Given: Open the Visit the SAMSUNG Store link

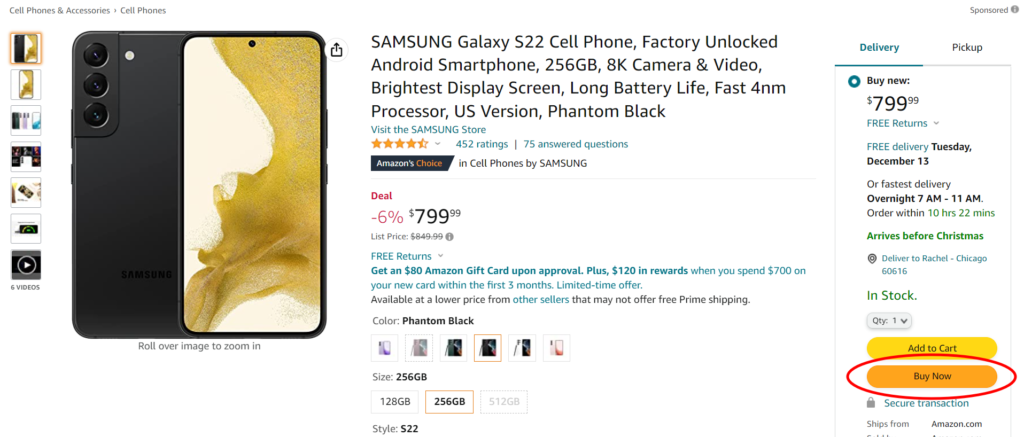Looking at the screenshot, I should point(428,129).
